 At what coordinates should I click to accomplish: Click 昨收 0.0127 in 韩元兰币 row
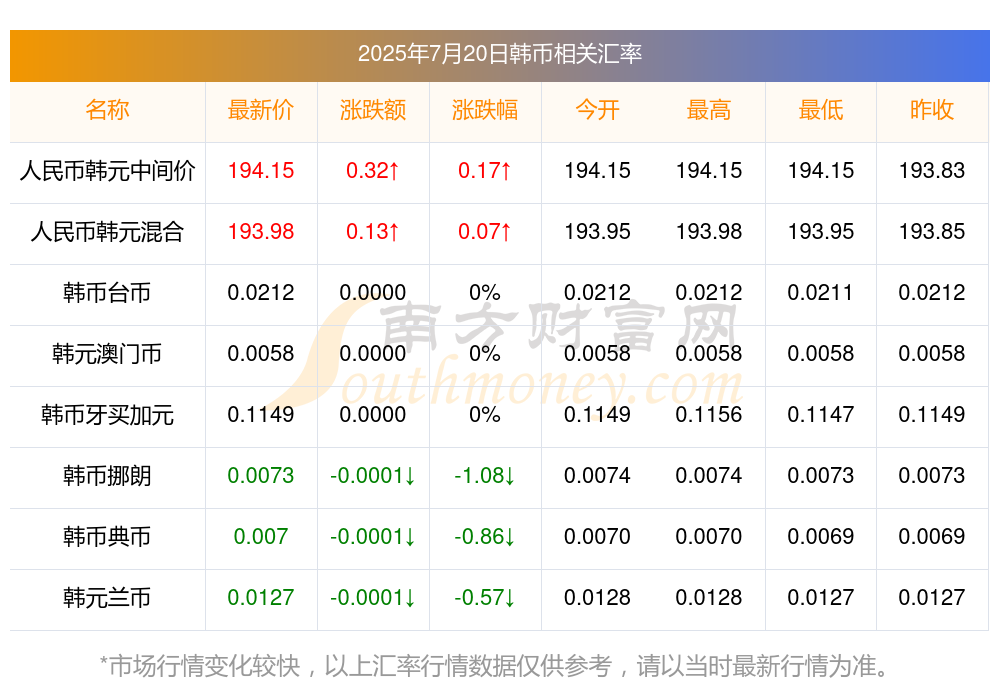click(932, 598)
